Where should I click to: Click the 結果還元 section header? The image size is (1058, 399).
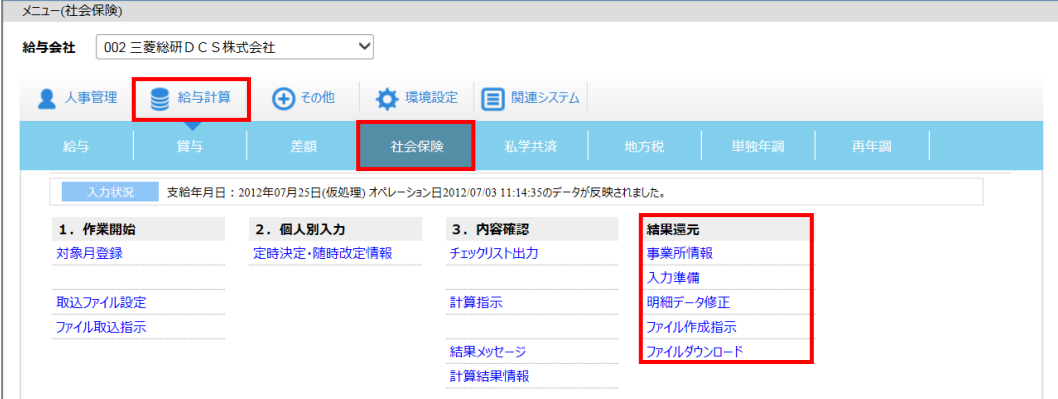pyautogui.click(x=726, y=230)
